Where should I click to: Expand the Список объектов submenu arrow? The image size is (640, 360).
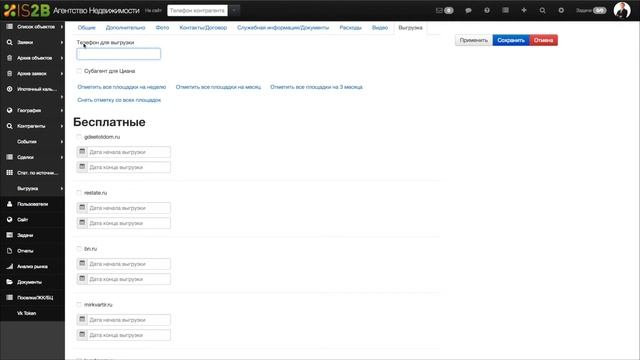coord(62,27)
